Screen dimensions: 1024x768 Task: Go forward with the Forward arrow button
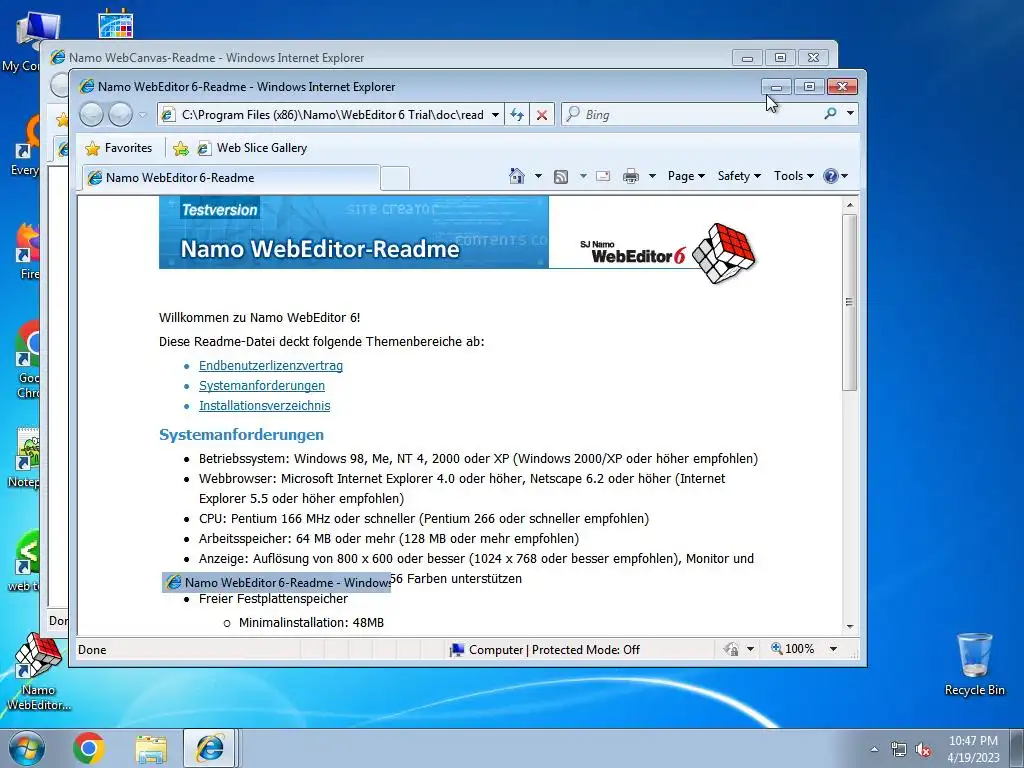point(120,115)
